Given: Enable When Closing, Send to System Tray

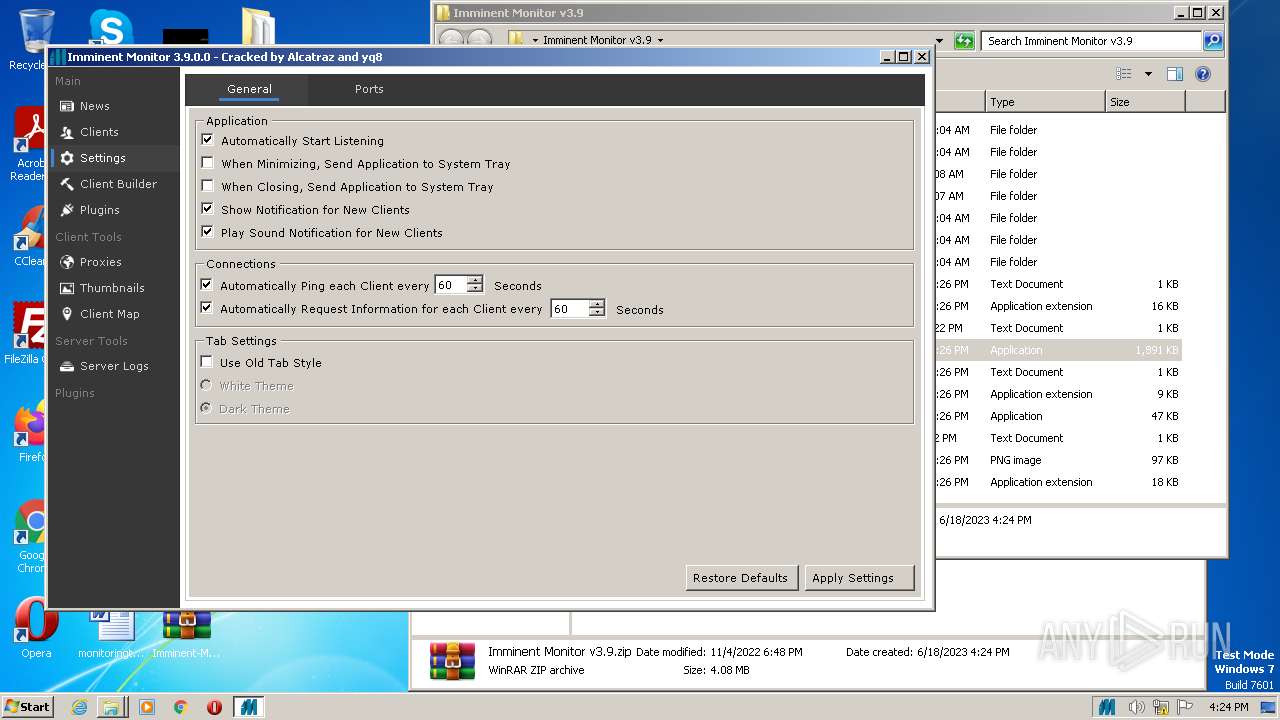Looking at the screenshot, I should pyautogui.click(x=207, y=186).
